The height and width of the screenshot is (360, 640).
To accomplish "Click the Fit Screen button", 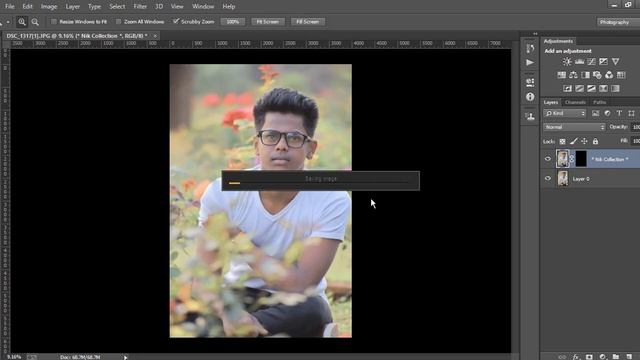I will 268,22.
